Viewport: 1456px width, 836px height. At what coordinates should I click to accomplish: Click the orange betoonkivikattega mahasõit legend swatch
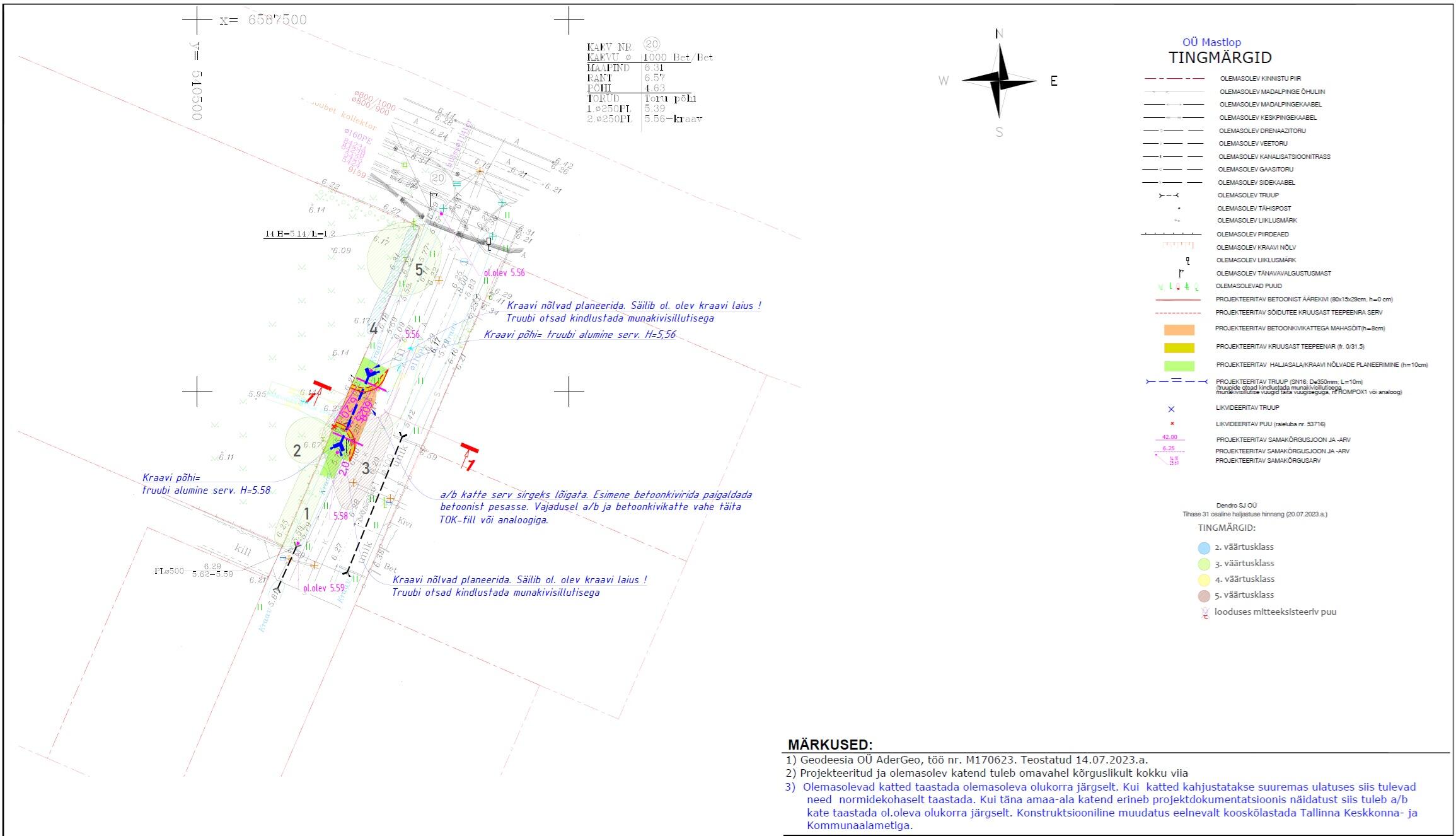[1179, 330]
